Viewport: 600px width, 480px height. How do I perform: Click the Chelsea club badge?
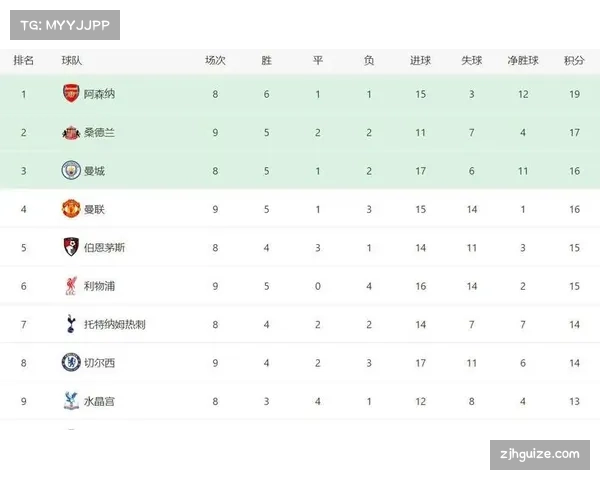[x=71, y=362]
